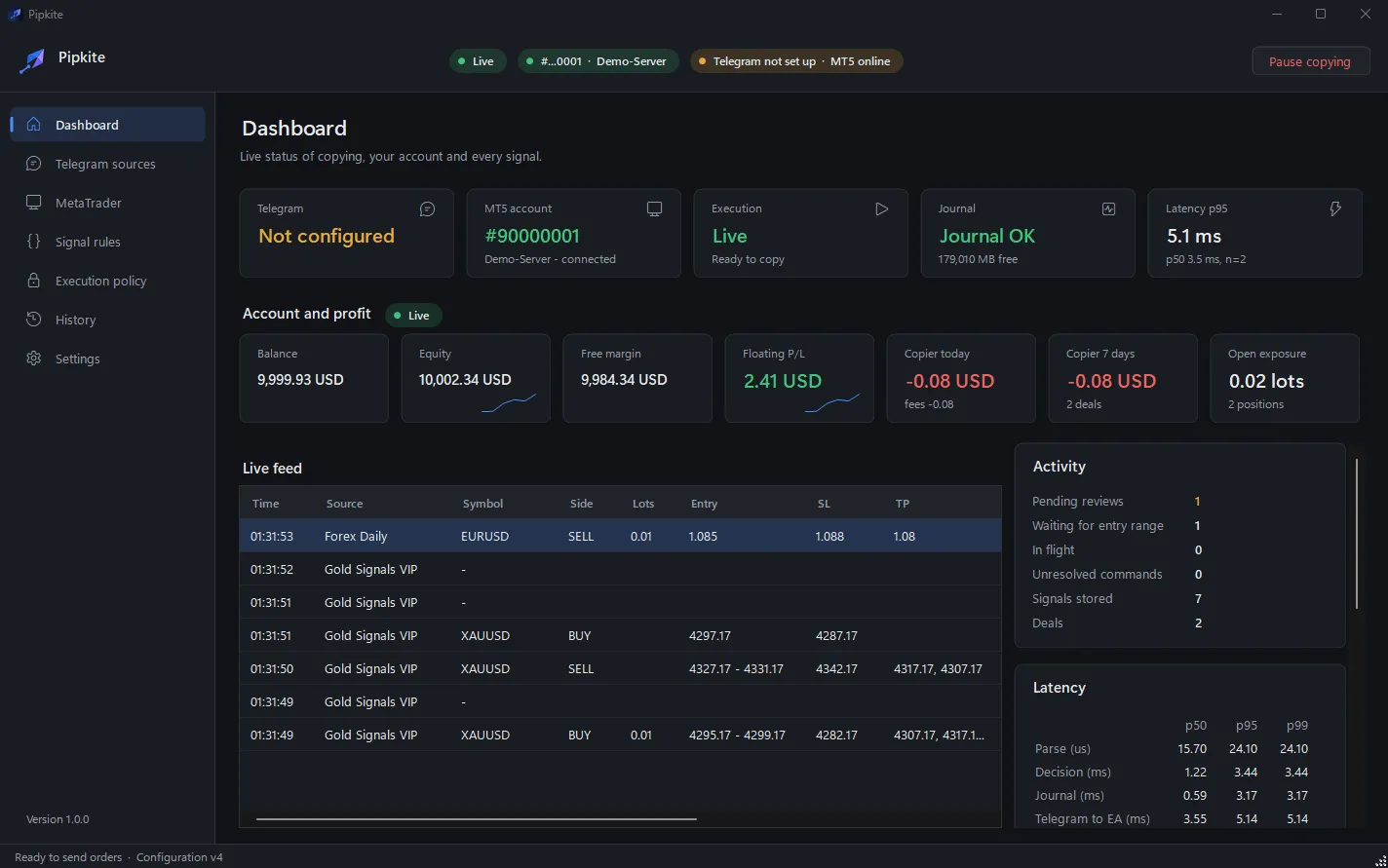1388x868 pixels.
Task: Click the Pipkite kite logo icon
Action: (32, 60)
